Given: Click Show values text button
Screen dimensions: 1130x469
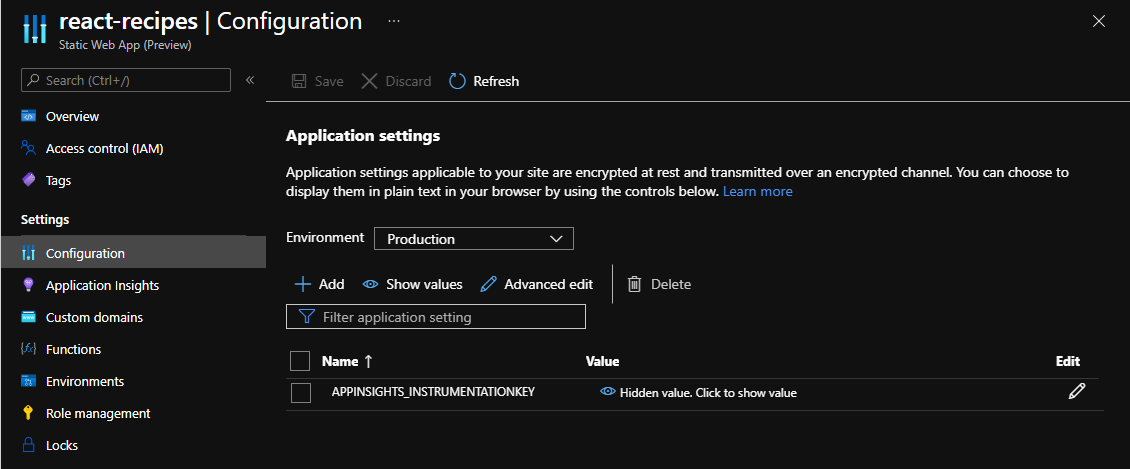Looking at the screenshot, I should coord(424,285).
